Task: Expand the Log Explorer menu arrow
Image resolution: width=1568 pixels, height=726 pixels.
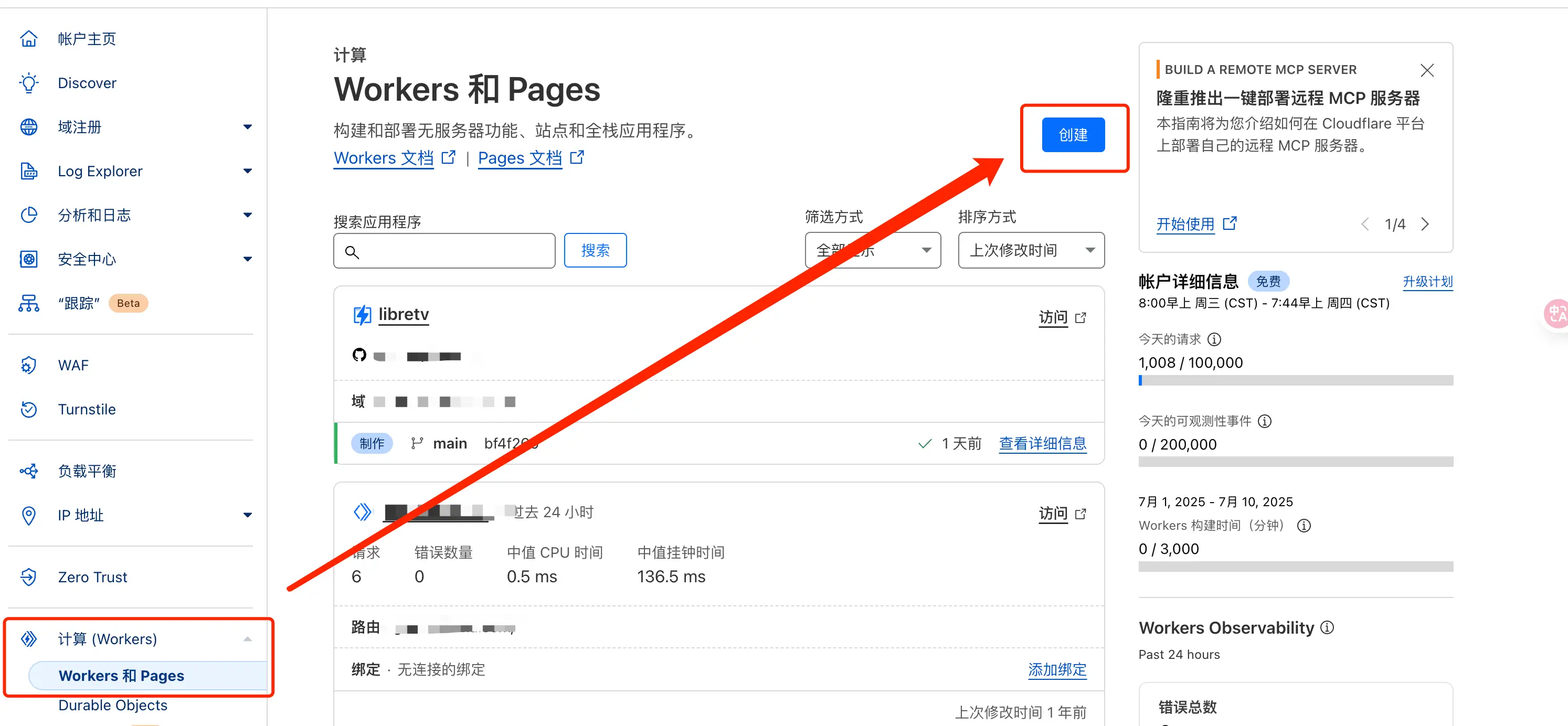Action: click(x=247, y=171)
